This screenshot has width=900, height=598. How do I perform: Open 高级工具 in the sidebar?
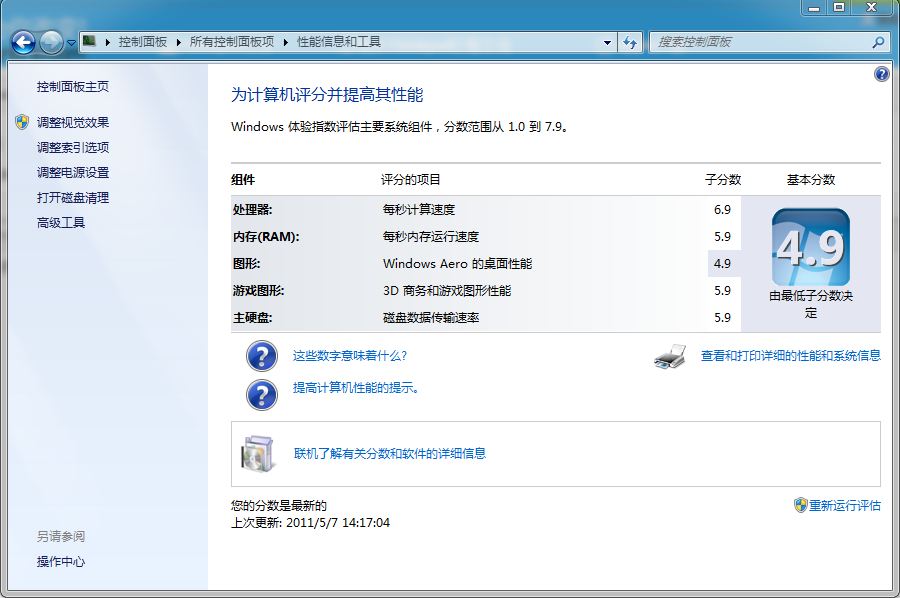pyautogui.click(x=61, y=223)
